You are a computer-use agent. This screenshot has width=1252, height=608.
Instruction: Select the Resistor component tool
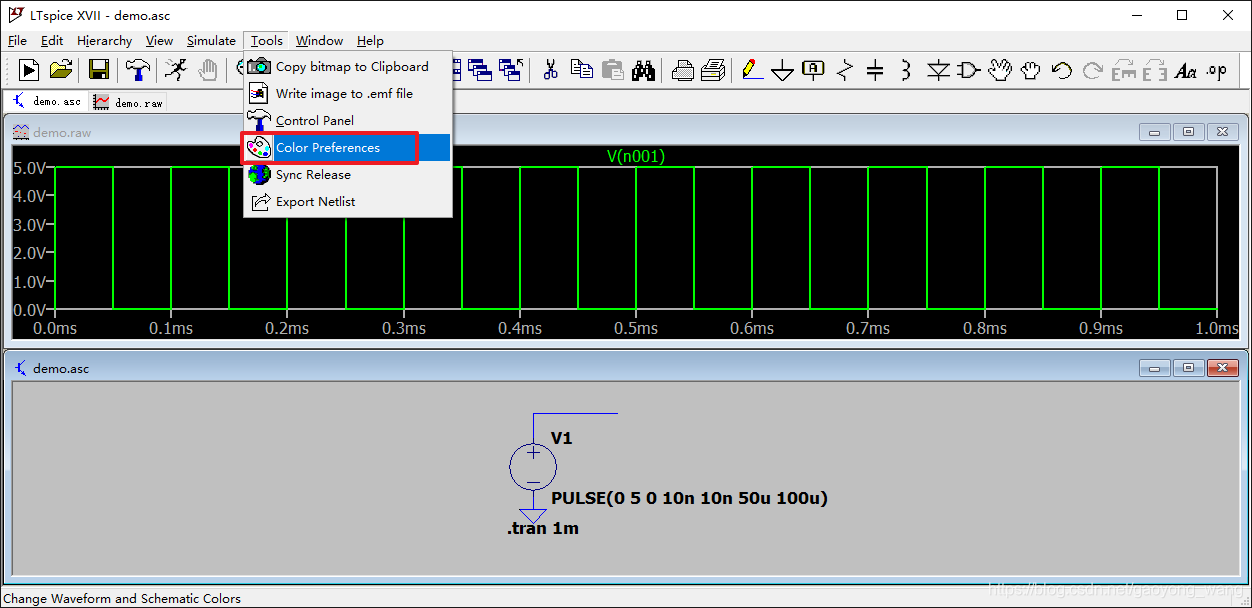point(845,69)
